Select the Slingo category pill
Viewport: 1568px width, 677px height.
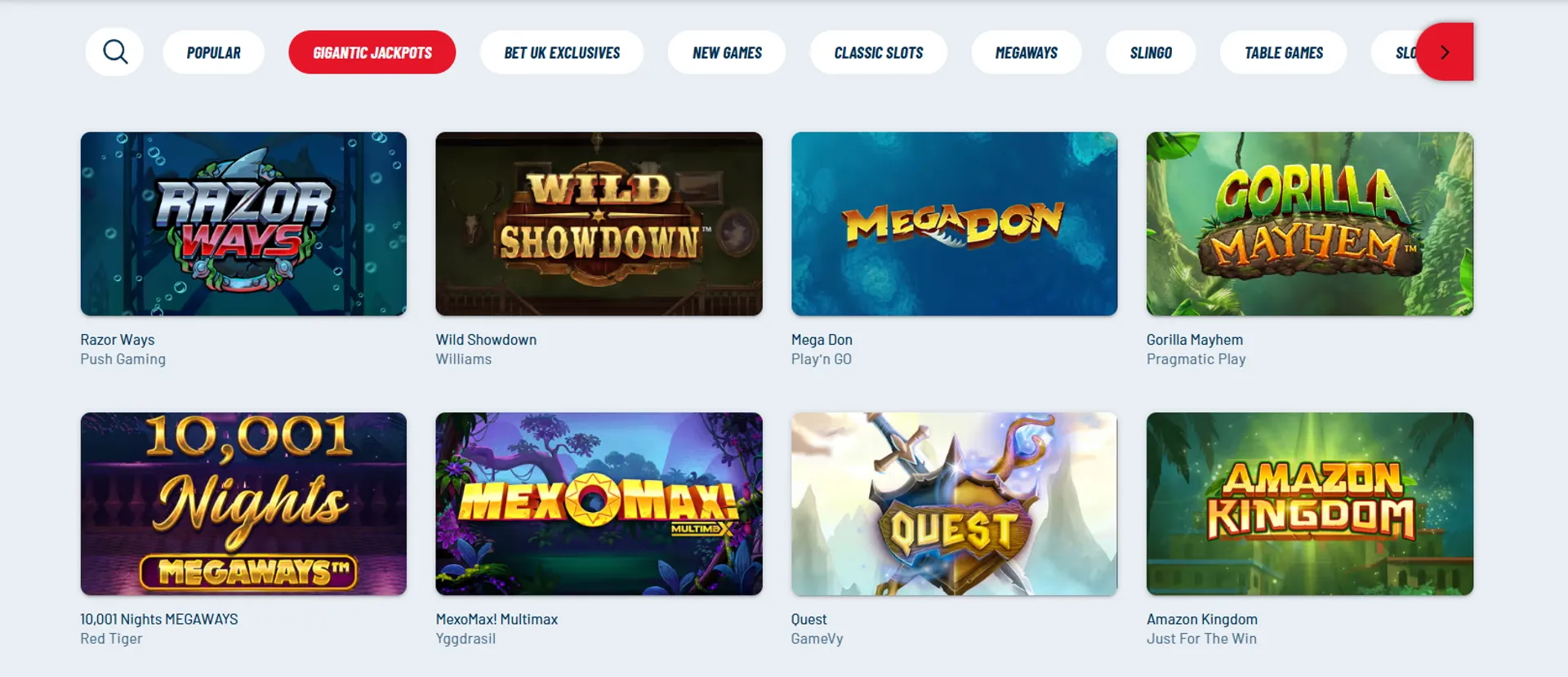pyautogui.click(x=1151, y=52)
